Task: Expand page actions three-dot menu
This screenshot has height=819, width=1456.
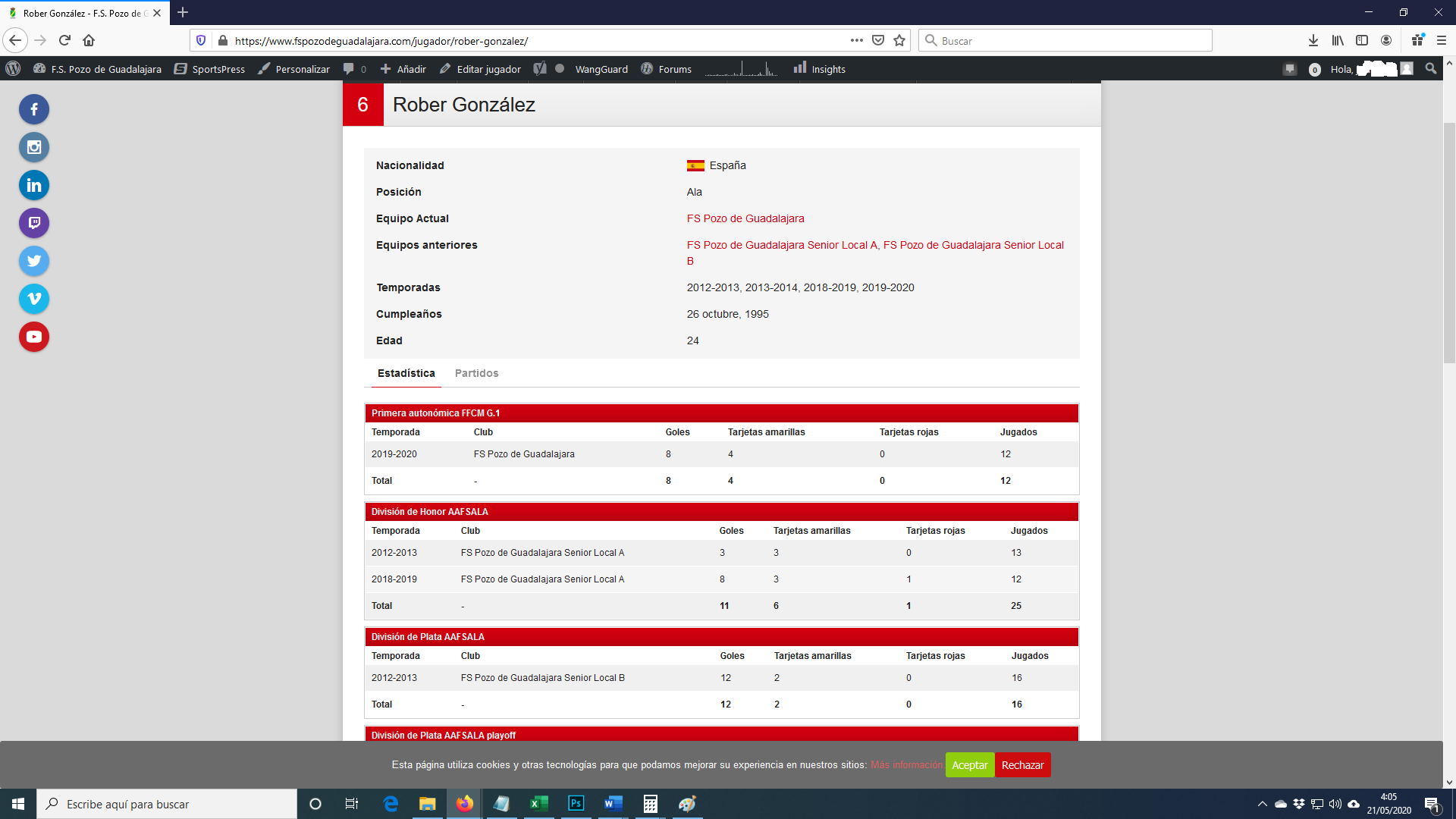Action: tap(857, 41)
